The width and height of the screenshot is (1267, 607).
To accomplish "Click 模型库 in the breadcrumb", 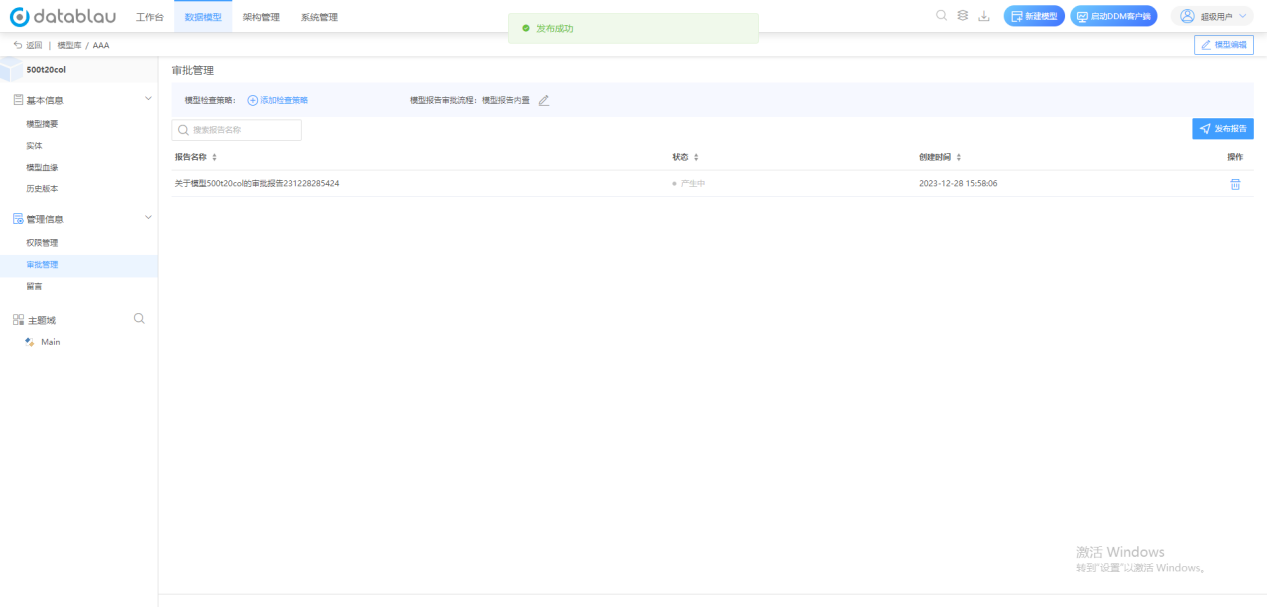I will coord(69,45).
